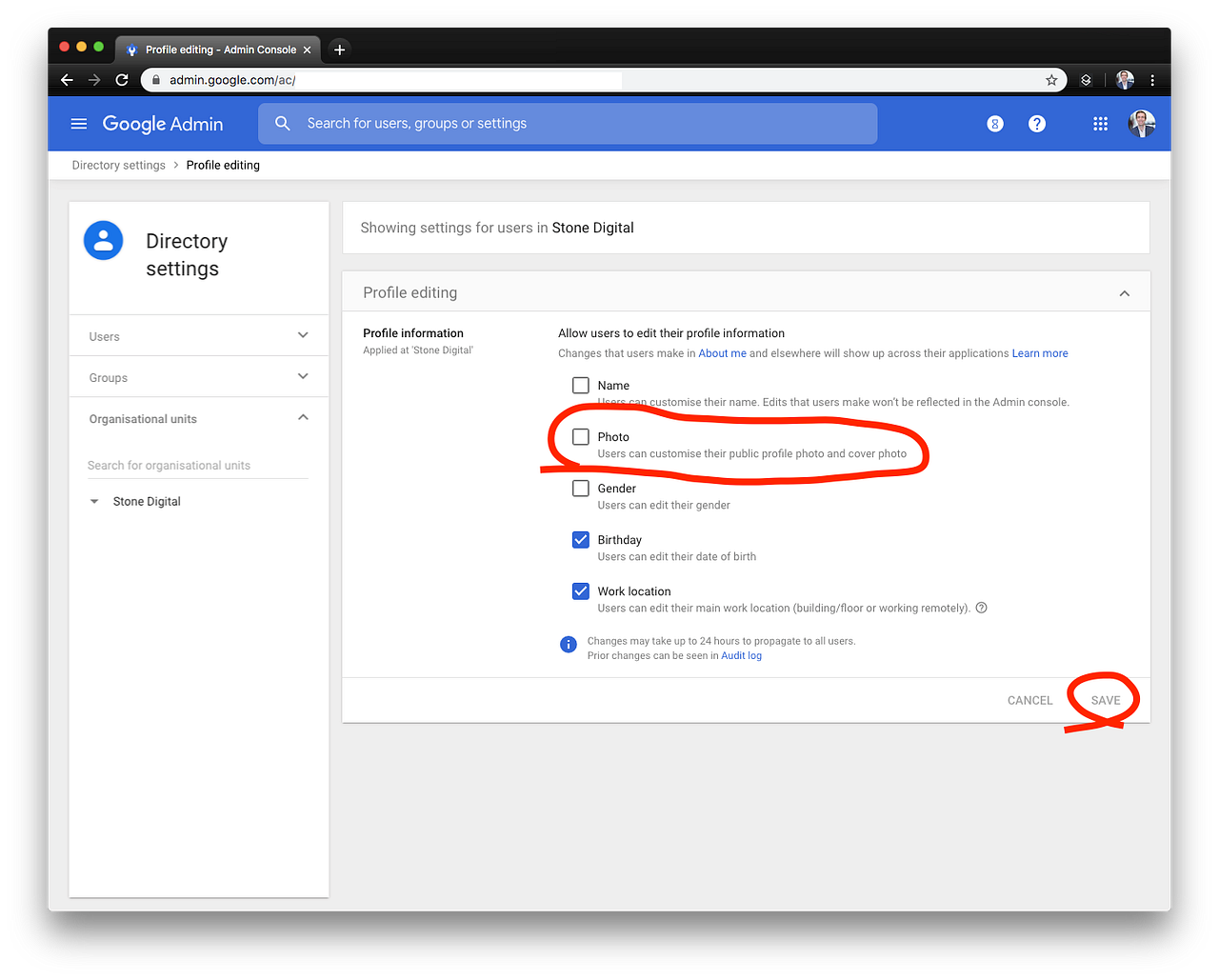Click the search magnifier in the admin search bar
The width and height of the screenshot is (1219, 980).
click(282, 123)
